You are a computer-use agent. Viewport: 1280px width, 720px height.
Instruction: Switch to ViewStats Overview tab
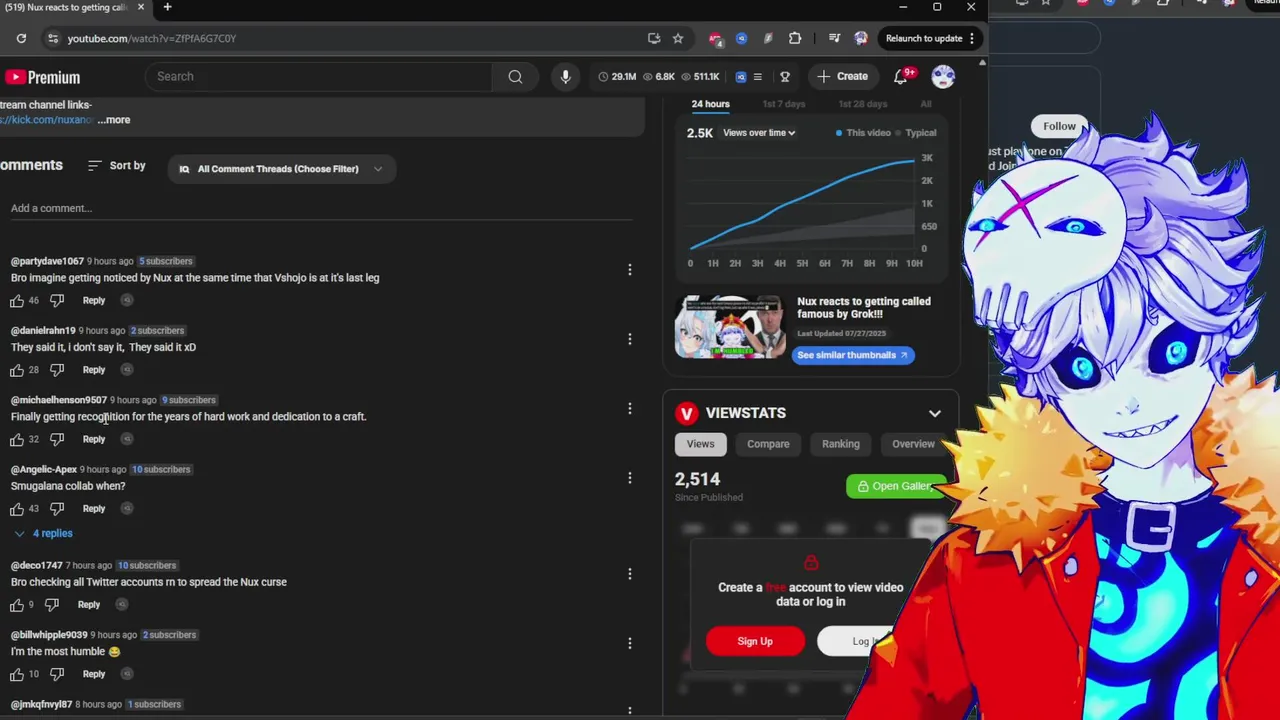pos(913,444)
